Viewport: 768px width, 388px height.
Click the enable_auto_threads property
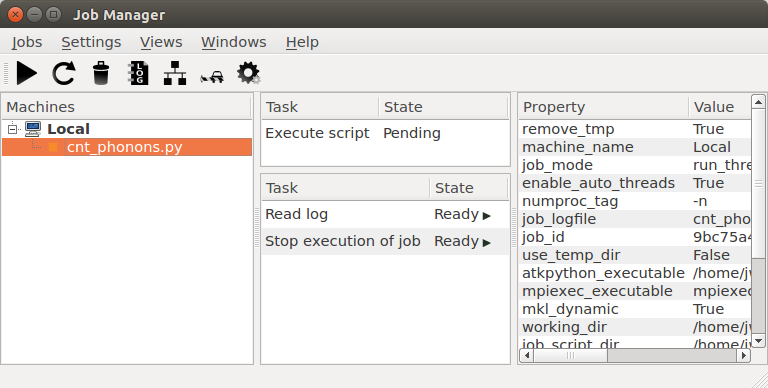tap(599, 183)
